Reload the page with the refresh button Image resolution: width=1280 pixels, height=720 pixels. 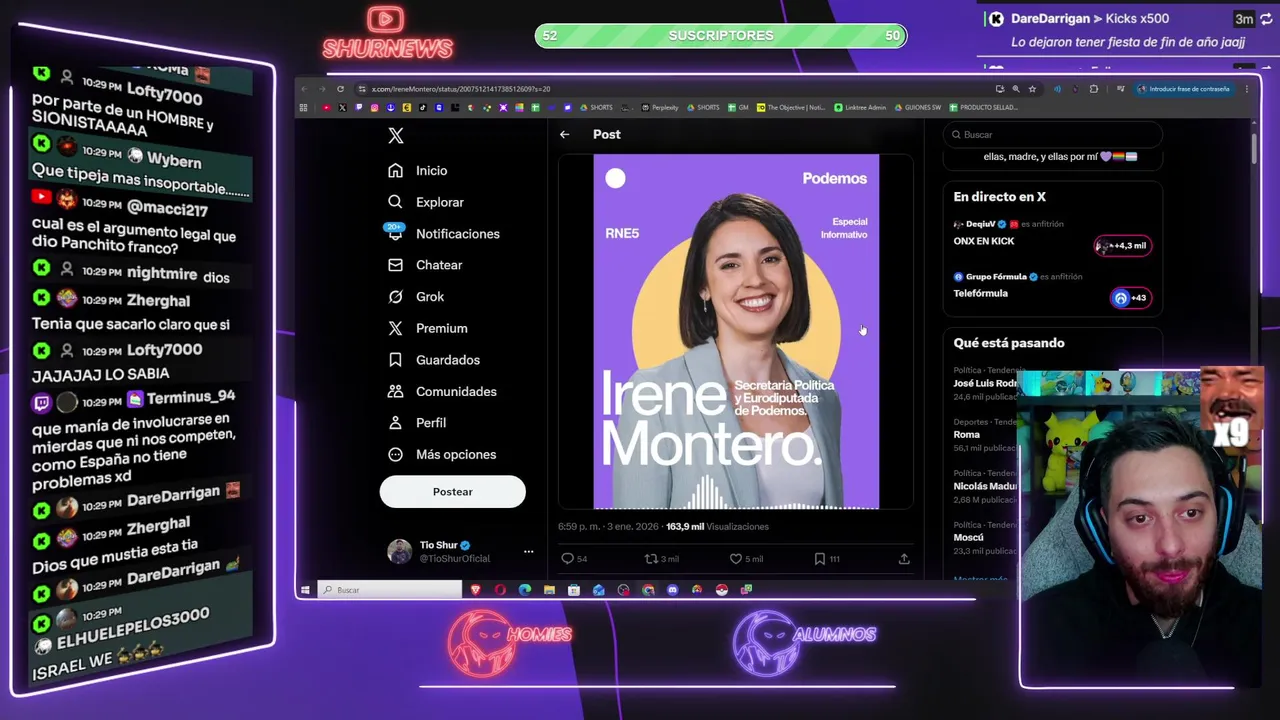point(340,89)
